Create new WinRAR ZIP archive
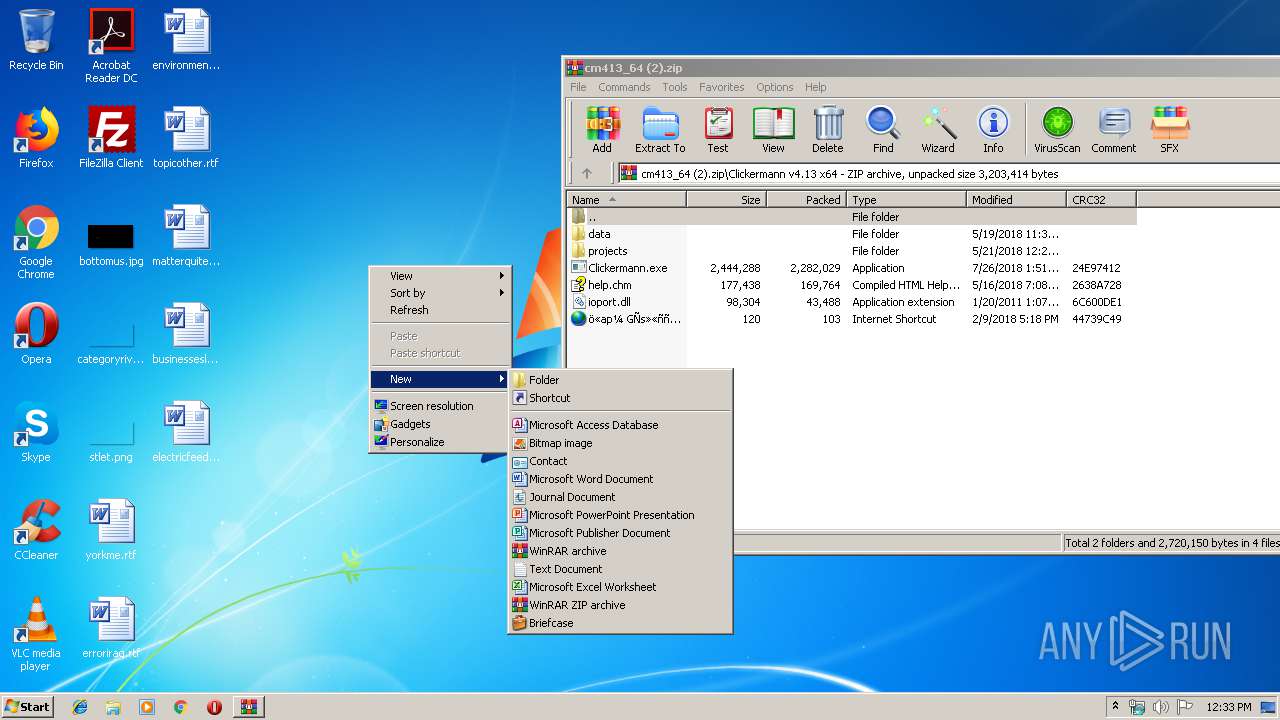This screenshot has height=720, width=1280. tap(620, 605)
